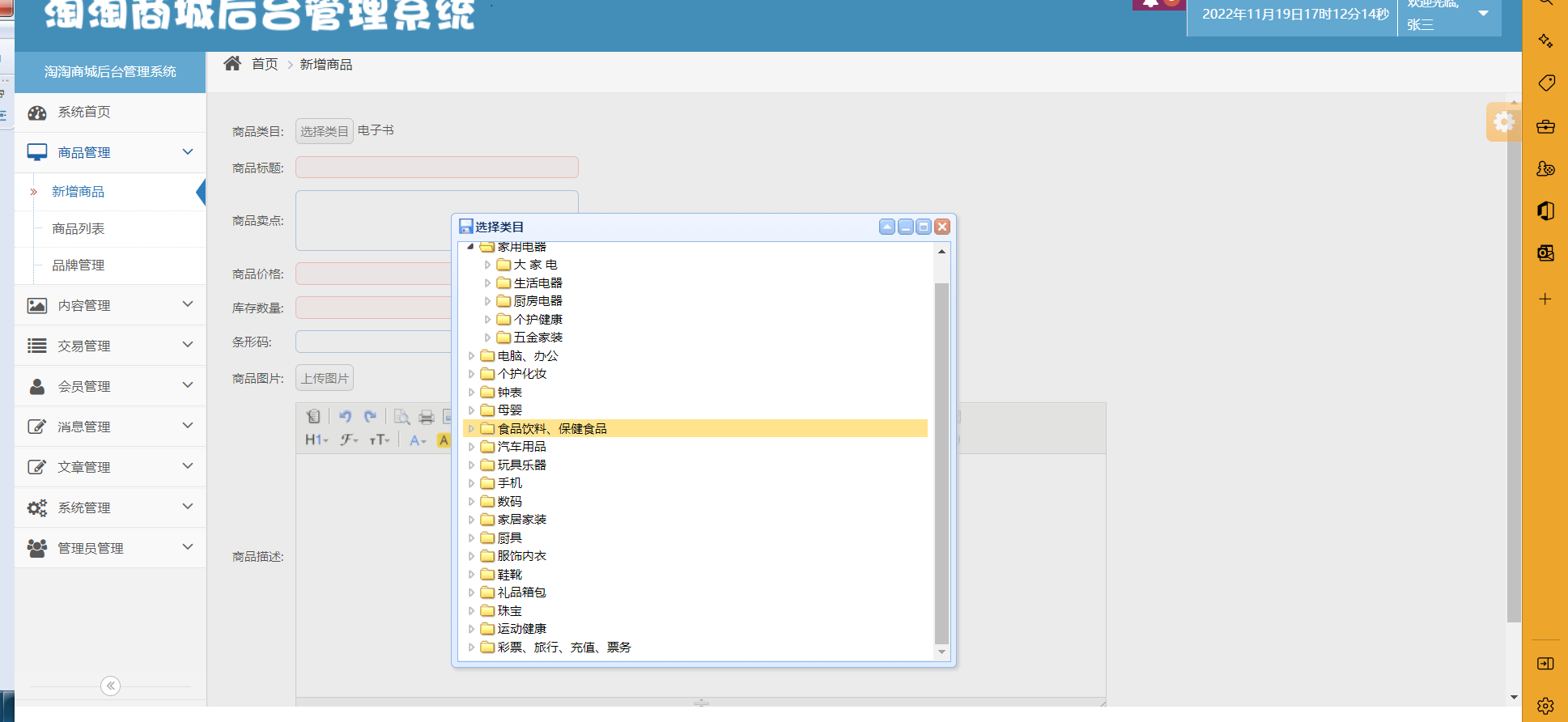Select the 厨房电器 category
Viewport: 1568px width, 722px height.
pyautogui.click(x=538, y=301)
